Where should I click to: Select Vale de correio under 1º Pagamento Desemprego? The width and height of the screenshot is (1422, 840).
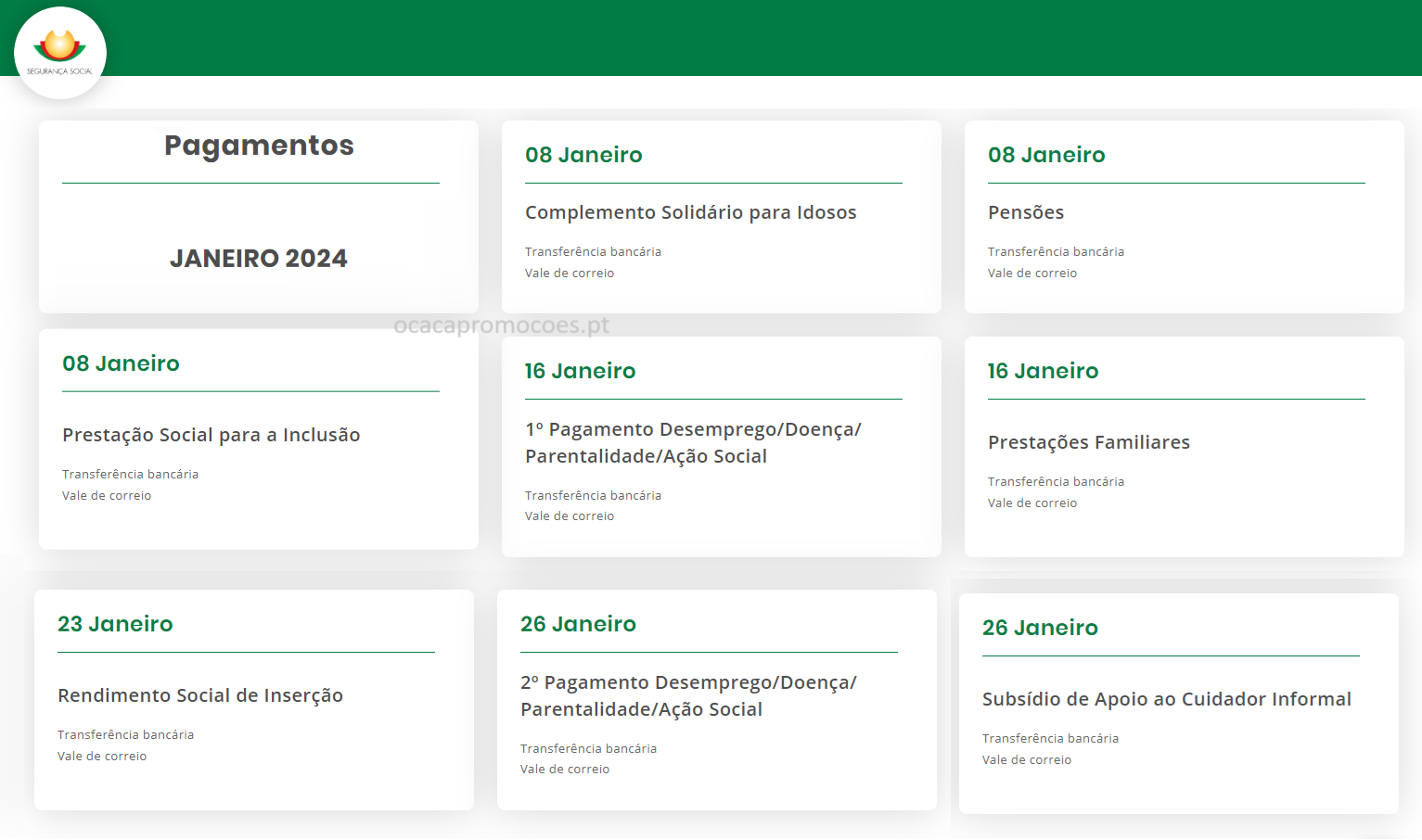(x=570, y=515)
